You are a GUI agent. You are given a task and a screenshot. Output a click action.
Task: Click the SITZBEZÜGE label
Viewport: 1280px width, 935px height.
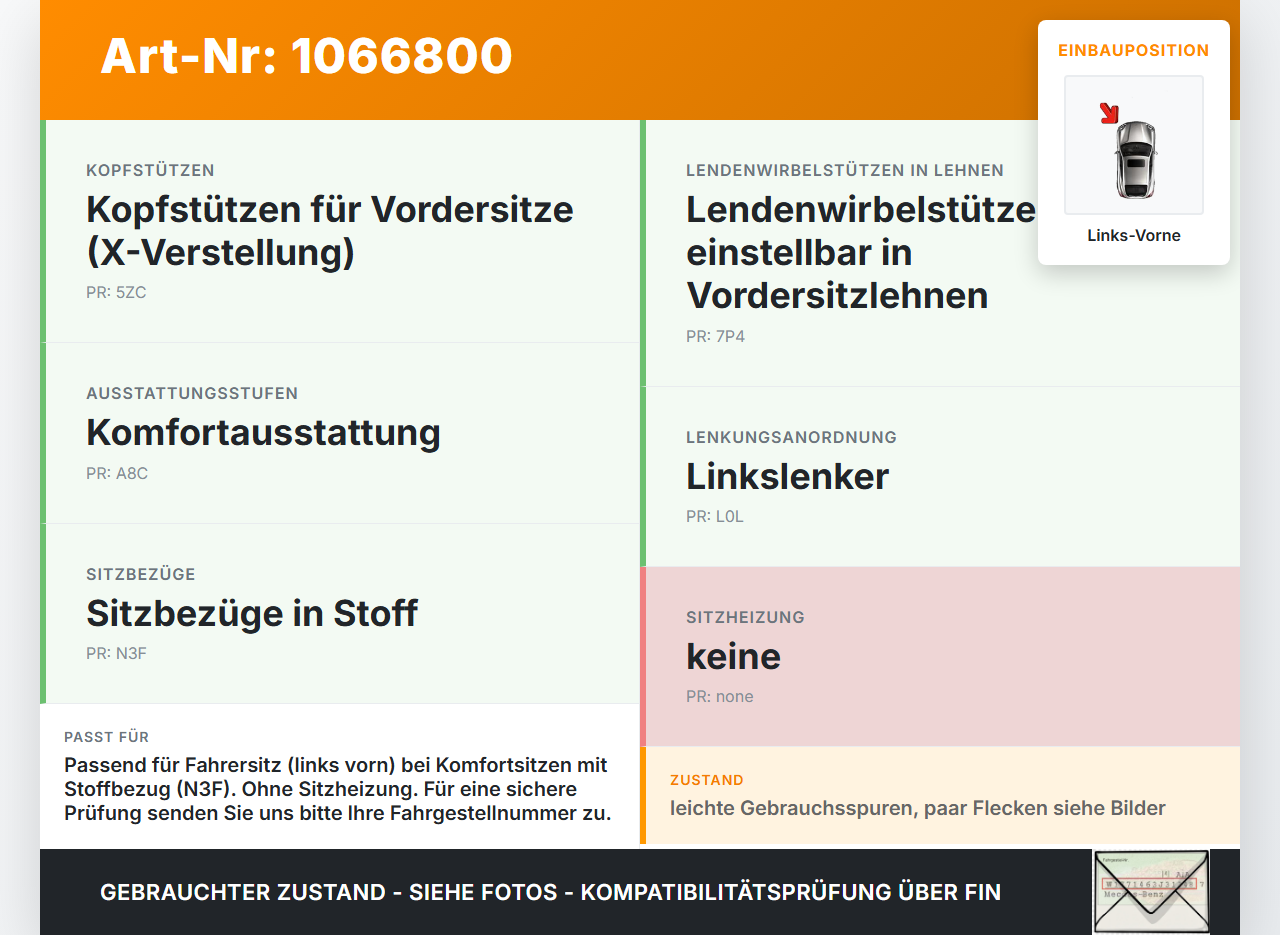tap(141, 575)
